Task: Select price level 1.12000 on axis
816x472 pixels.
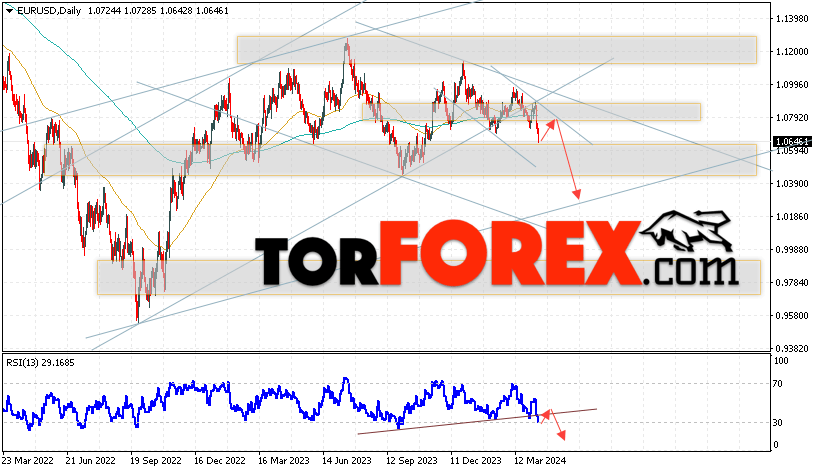Action: [792, 52]
